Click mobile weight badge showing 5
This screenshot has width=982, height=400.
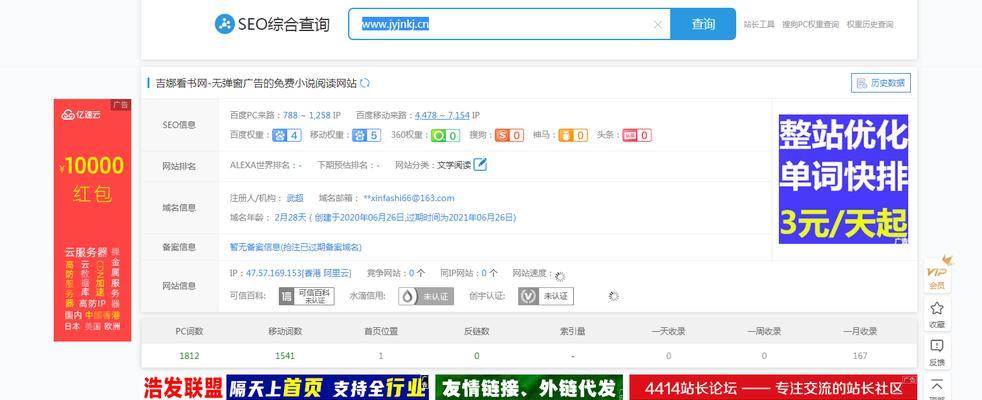click(366, 135)
